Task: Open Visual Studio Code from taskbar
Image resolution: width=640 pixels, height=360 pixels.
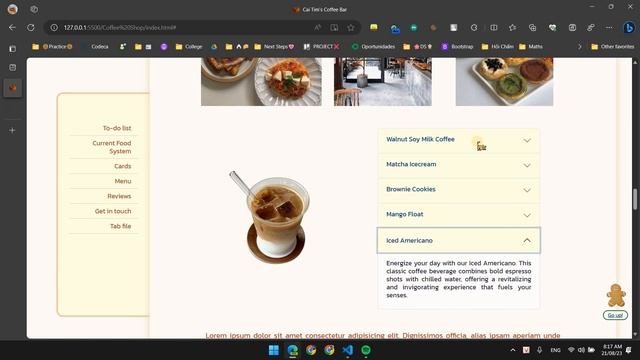Action: click(x=348, y=350)
